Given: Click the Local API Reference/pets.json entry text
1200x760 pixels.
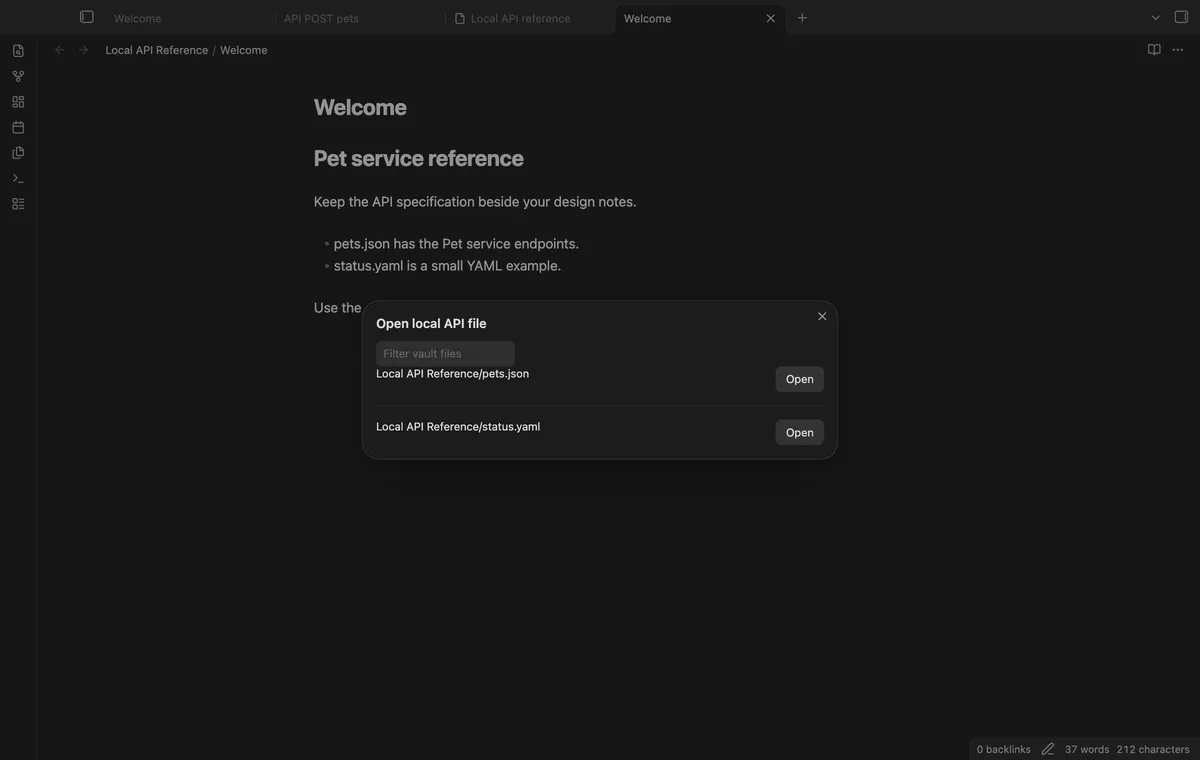Looking at the screenshot, I should [452, 374].
